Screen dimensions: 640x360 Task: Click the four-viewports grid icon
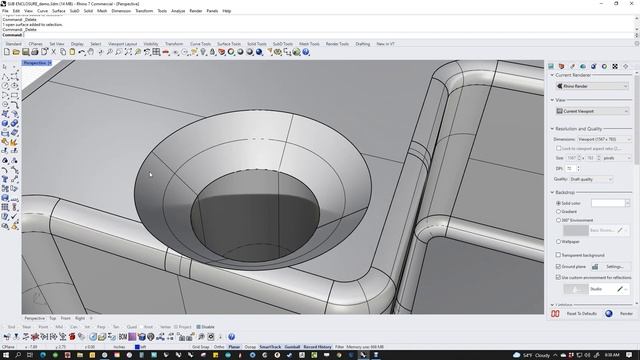(156, 52)
